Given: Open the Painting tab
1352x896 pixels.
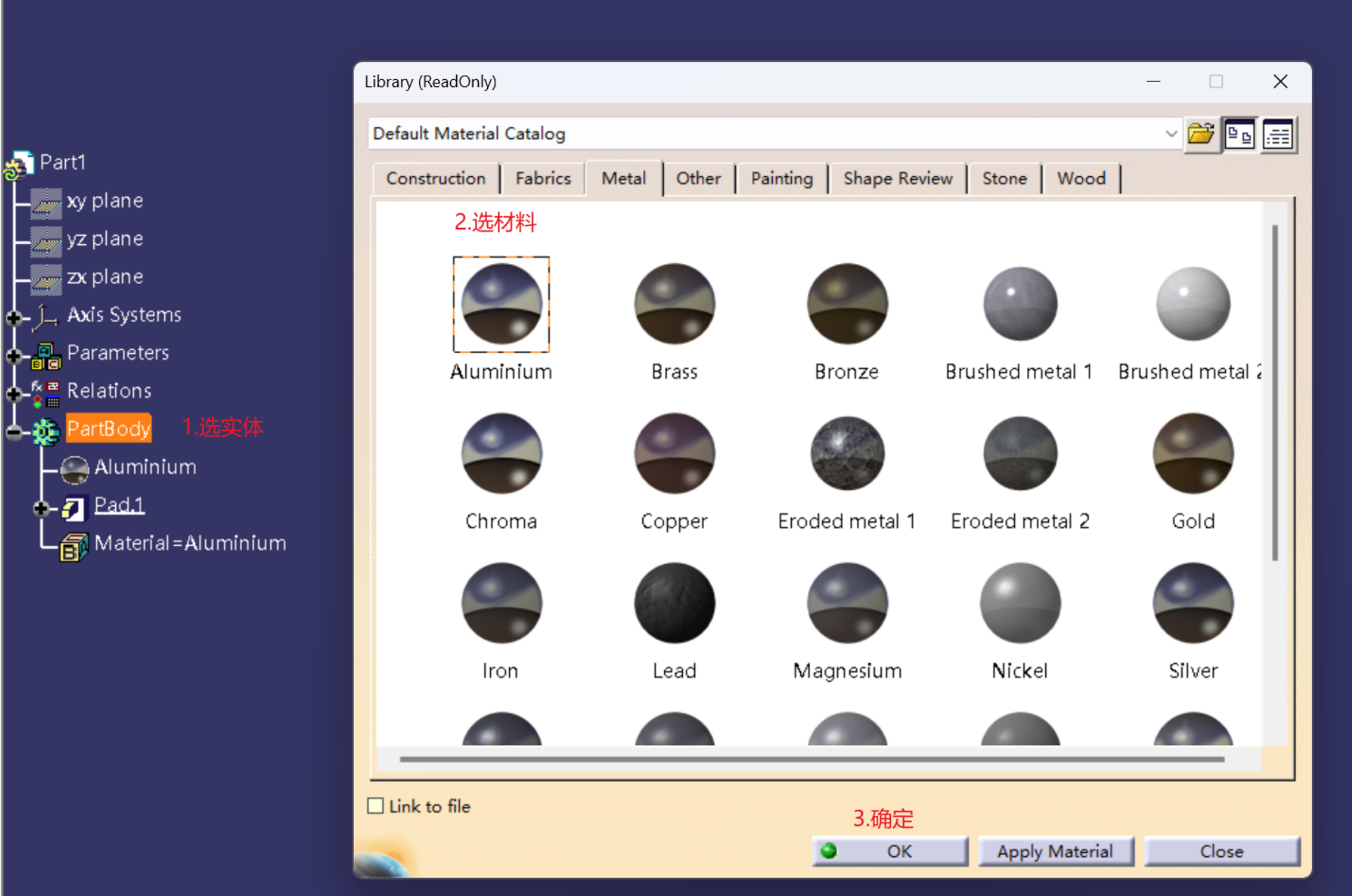Looking at the screenshot, I should click(x=781, y=178).
